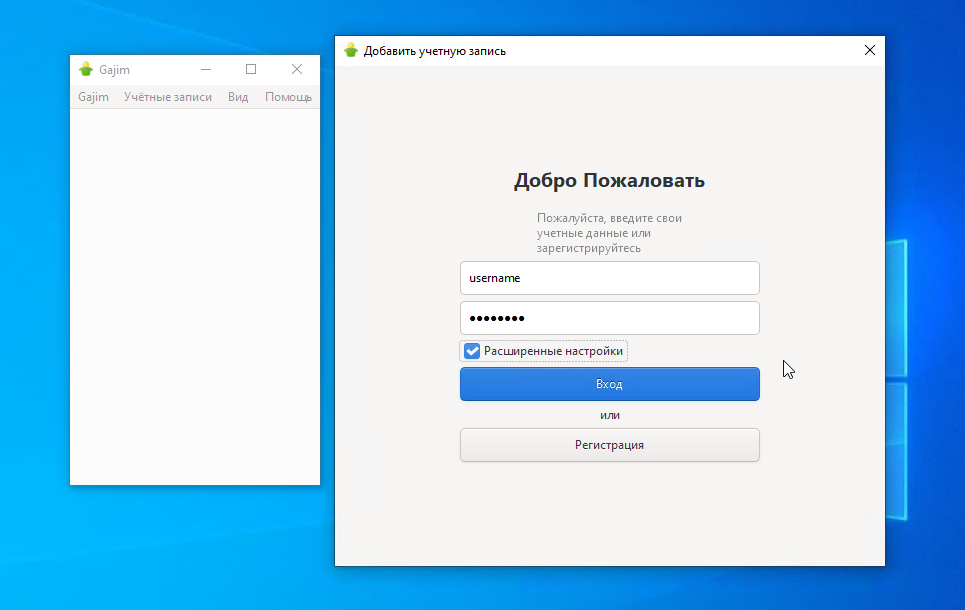Open the 'Помощь' menu

coord(288,97)
